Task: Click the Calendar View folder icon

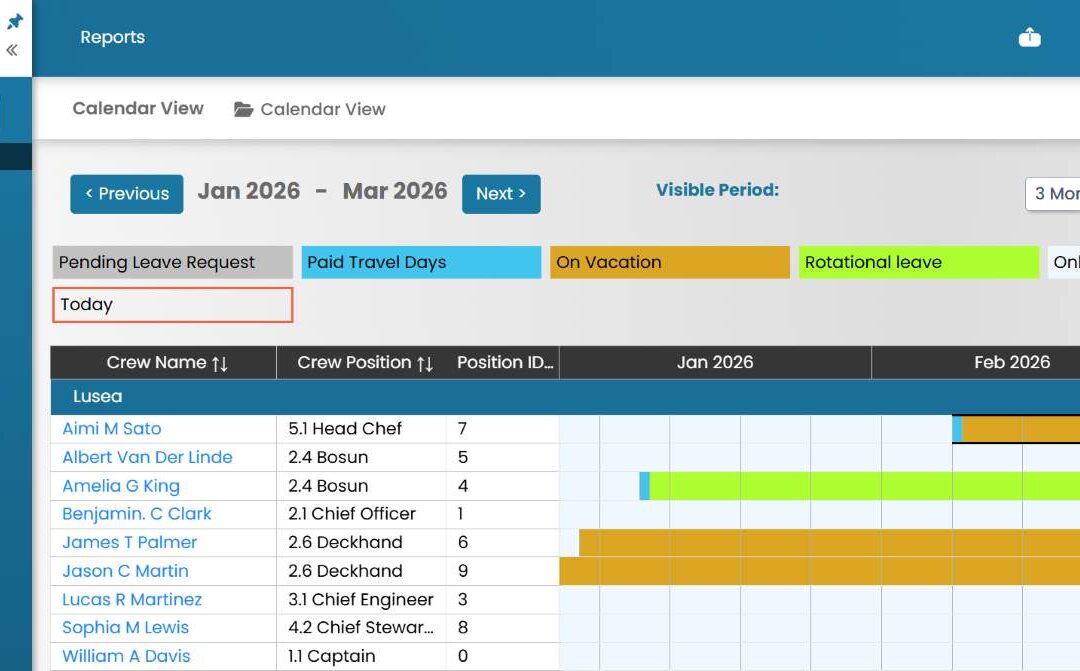Action: click(243, 109)
